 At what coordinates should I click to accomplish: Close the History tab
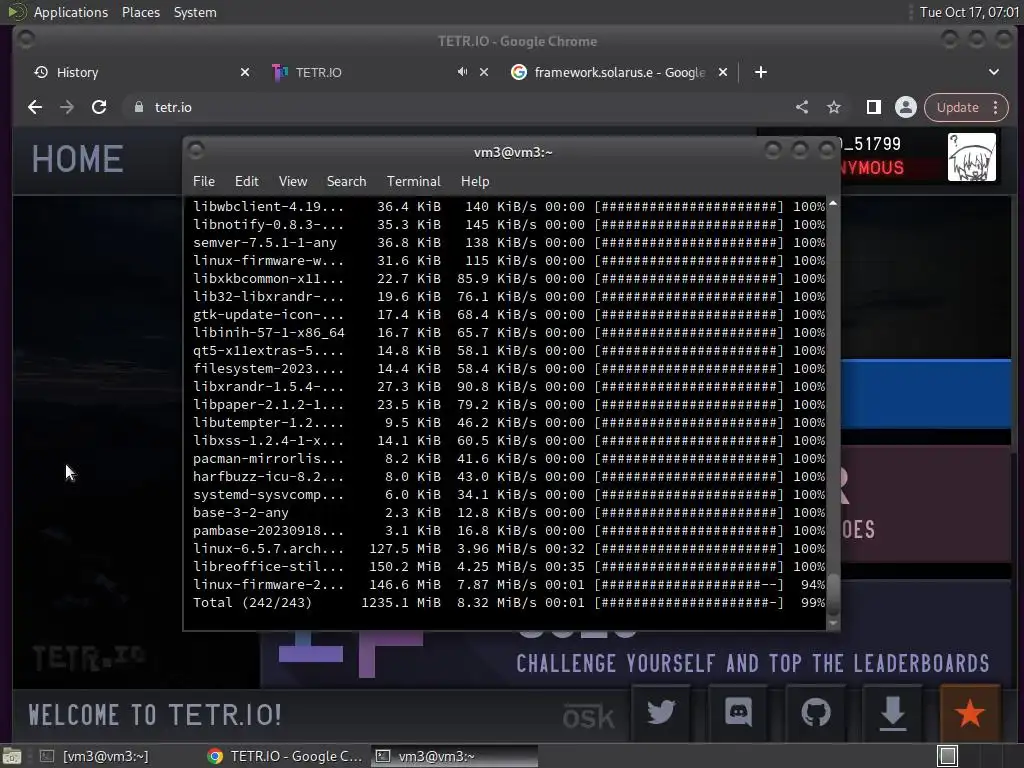(245, 72)
